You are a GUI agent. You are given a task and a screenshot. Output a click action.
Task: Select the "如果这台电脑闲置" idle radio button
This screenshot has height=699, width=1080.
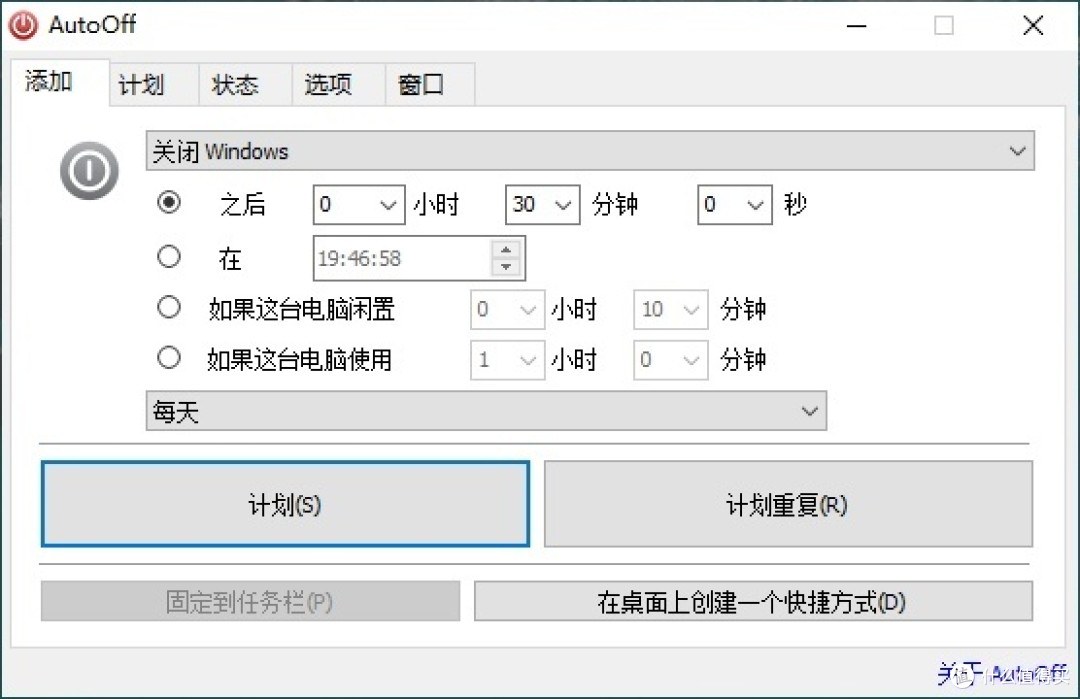tap(168, 307)
